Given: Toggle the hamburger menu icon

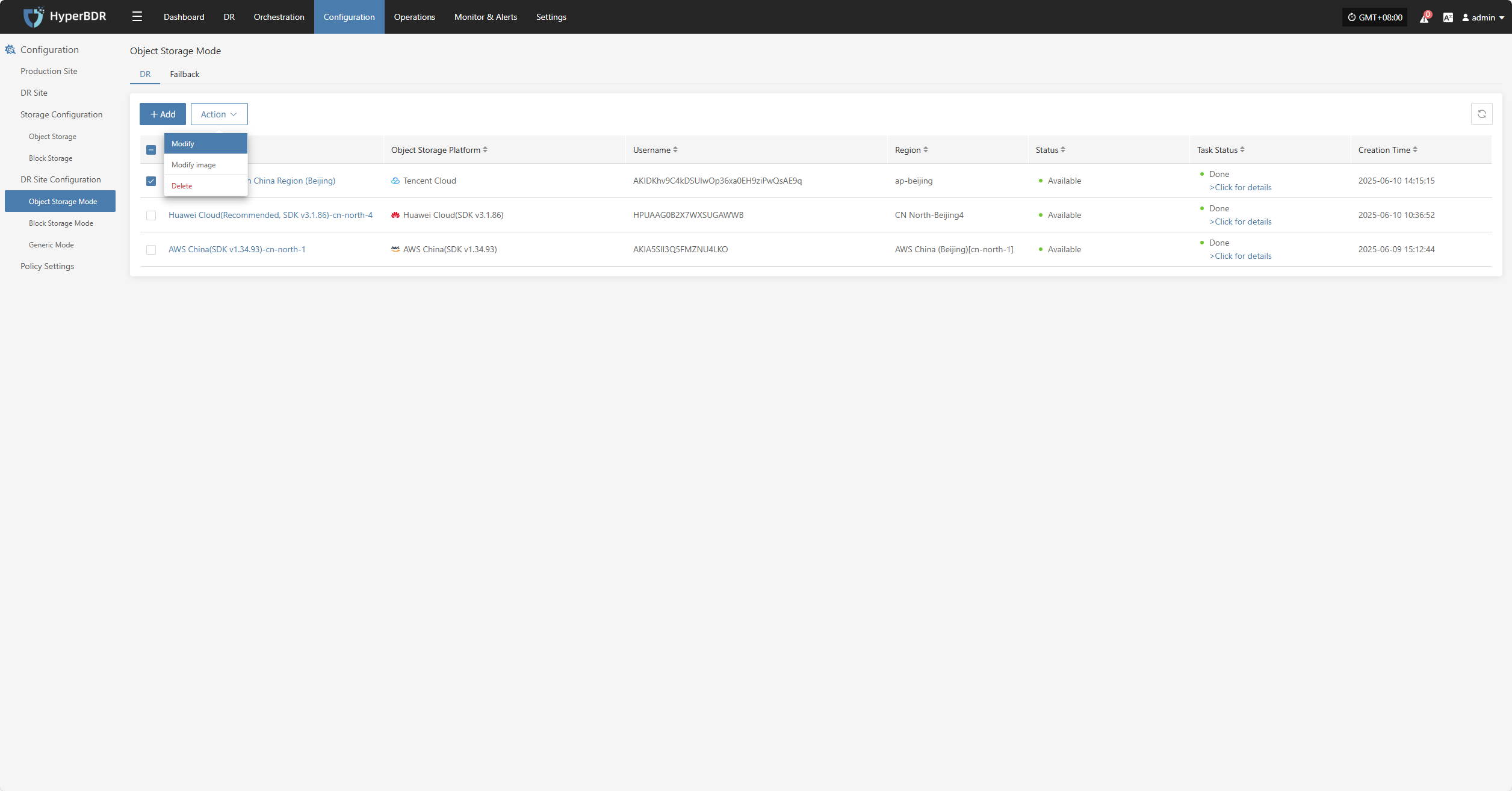Looking at the screenshot, I should pos(137,17).
